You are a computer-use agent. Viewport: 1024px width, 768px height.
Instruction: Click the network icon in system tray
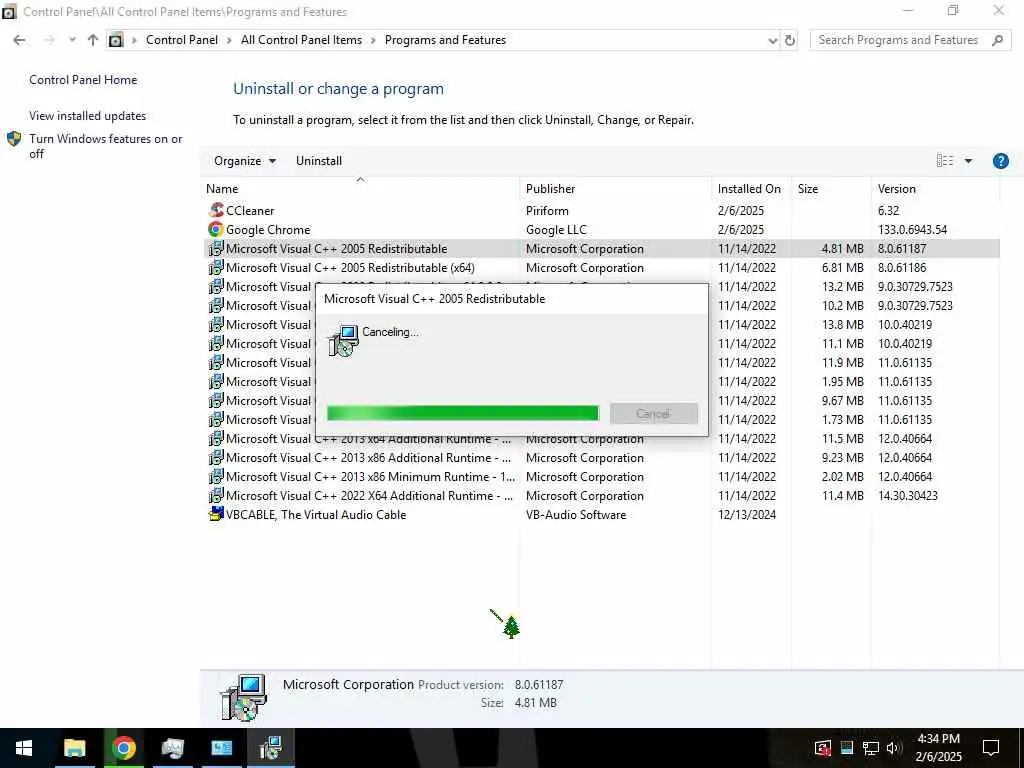871,748
